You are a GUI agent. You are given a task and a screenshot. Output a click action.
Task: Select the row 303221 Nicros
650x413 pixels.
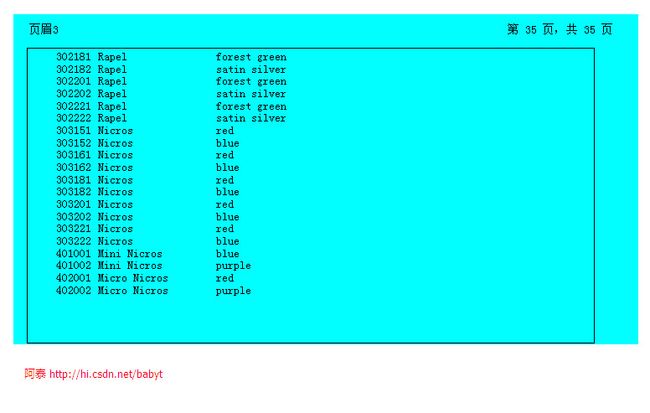145,229
